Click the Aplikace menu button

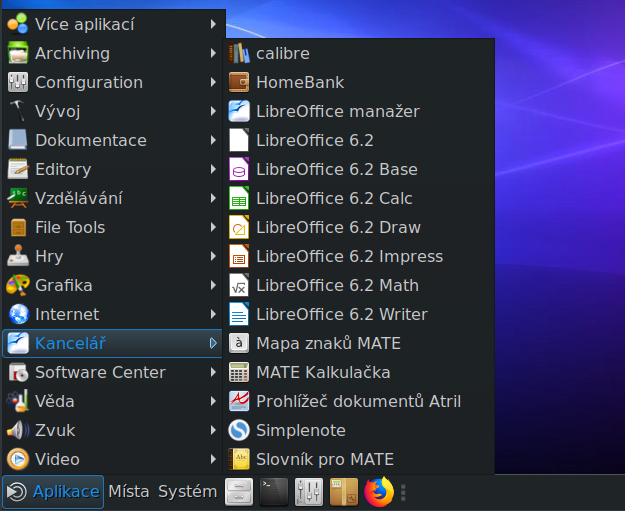pyautogui.click(x=53, y=491)
